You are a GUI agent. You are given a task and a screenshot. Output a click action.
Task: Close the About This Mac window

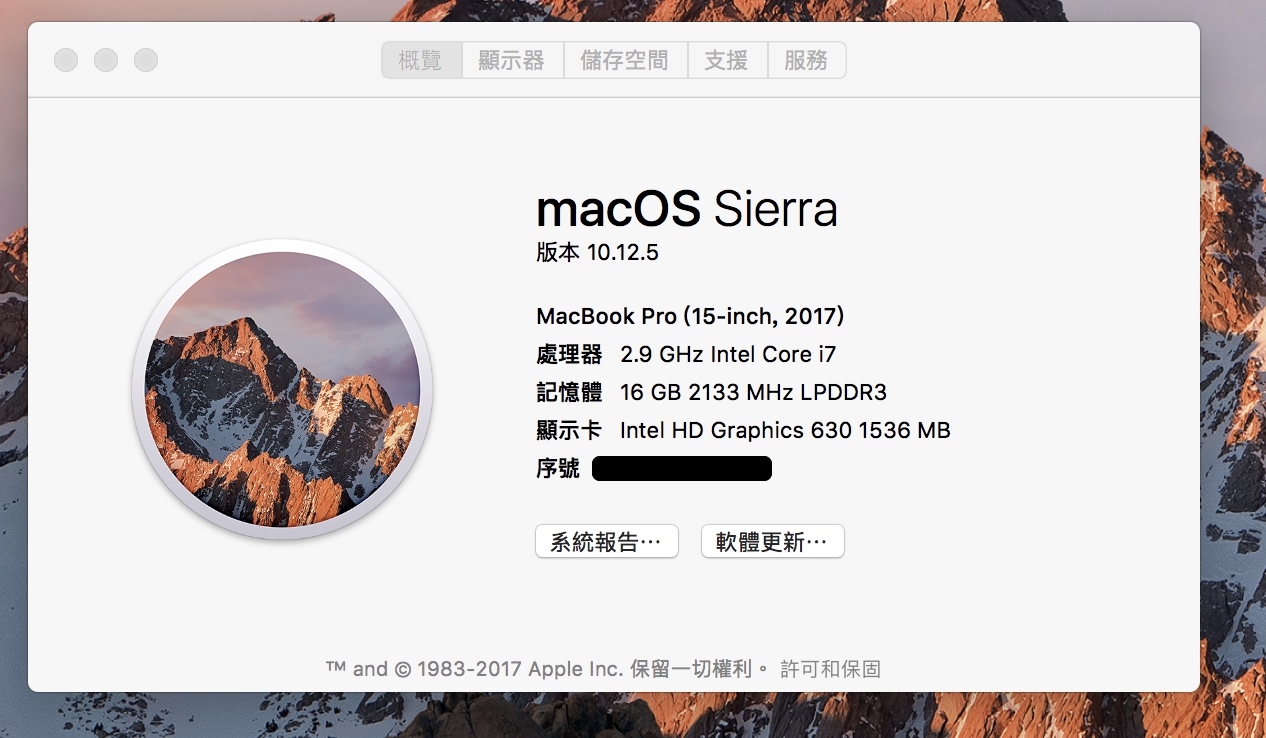[66, 60]
